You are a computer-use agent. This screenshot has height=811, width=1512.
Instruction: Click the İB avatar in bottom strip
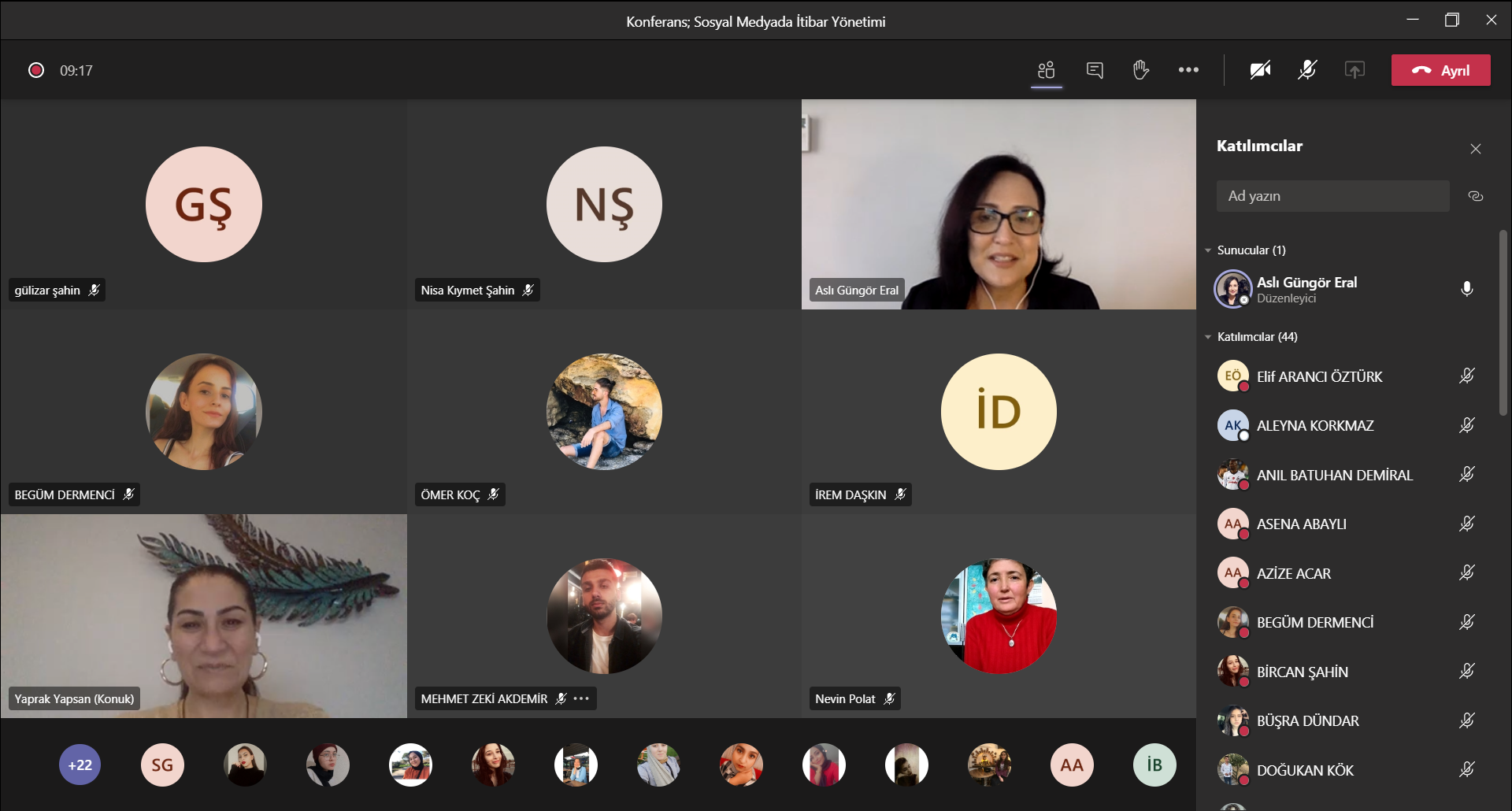(x=1154, y=765)
